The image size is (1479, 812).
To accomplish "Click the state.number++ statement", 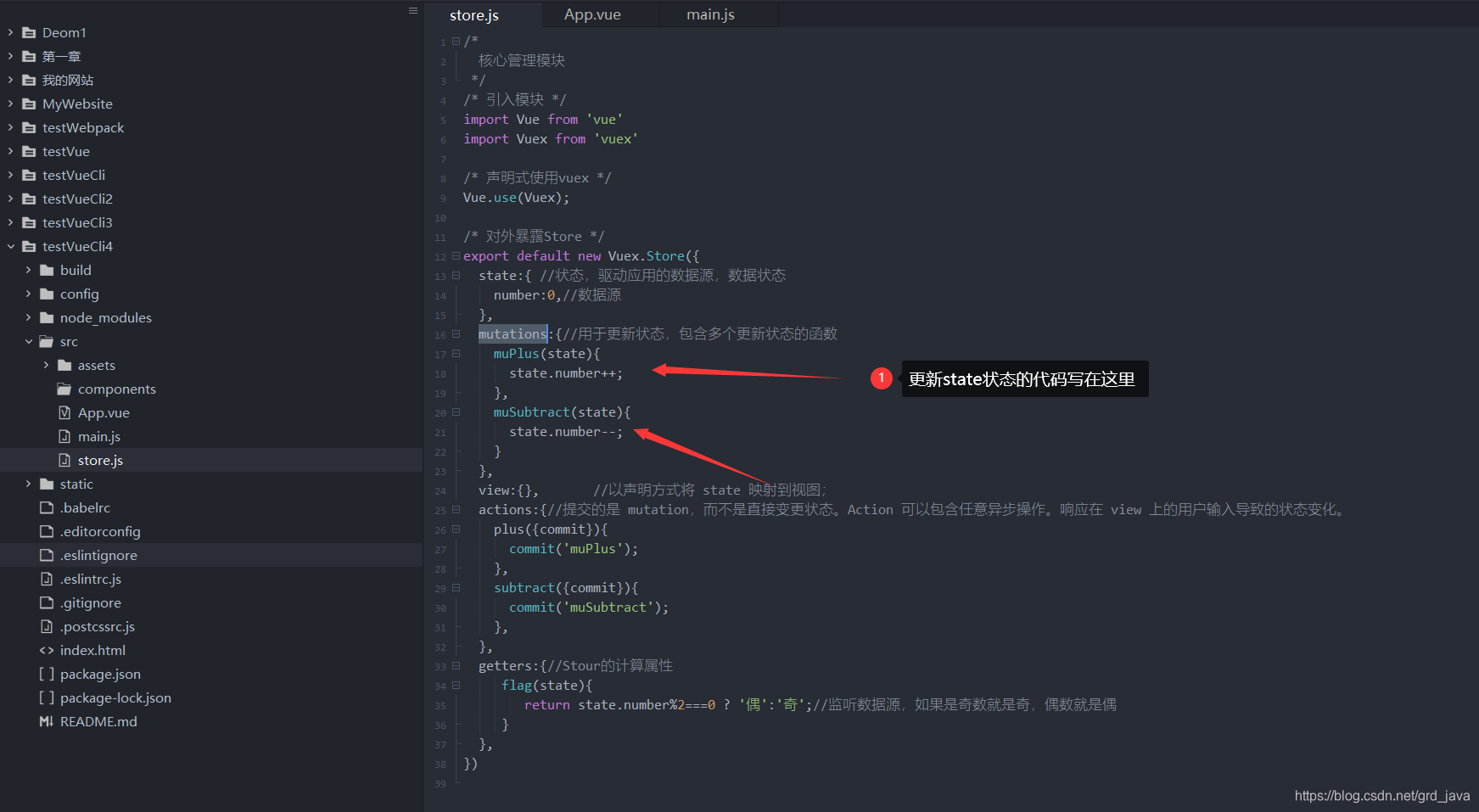I will click(566, 373).
